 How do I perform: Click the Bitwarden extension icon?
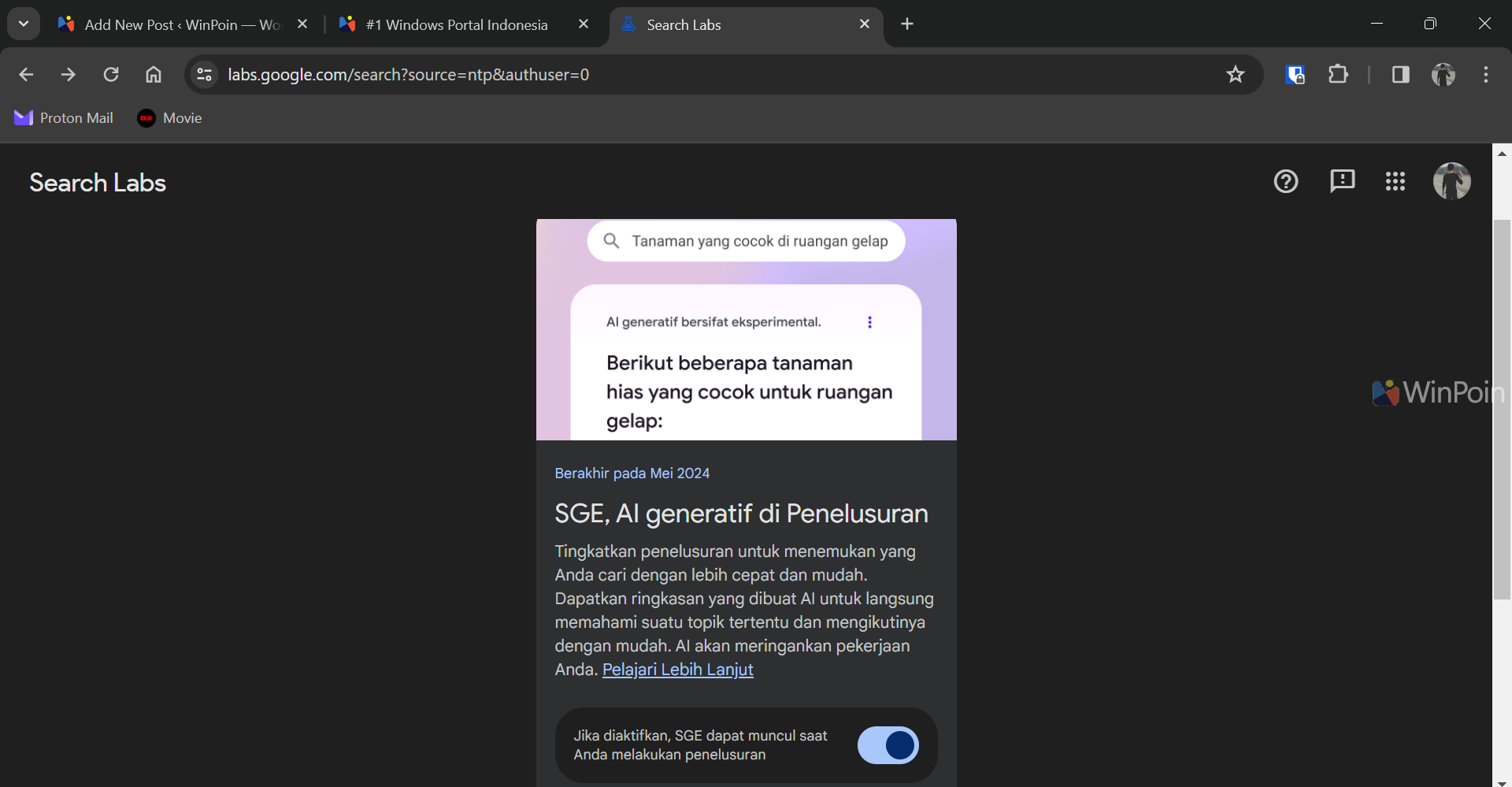pyautogui.click(x=1295, y=75)
